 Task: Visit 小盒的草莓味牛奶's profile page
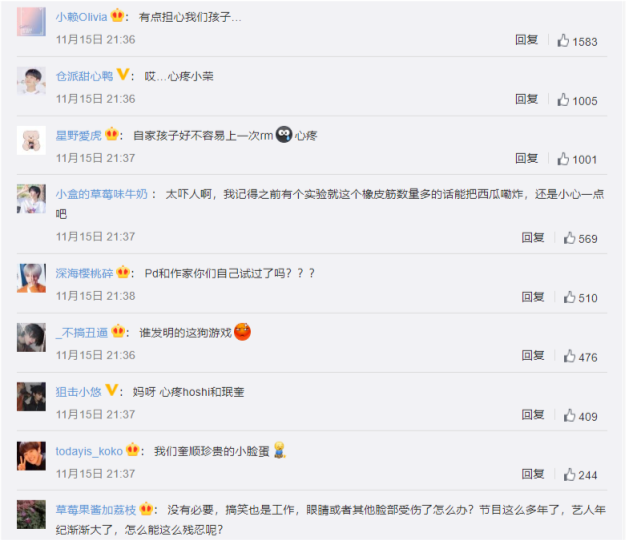click(x=102, y=194)
